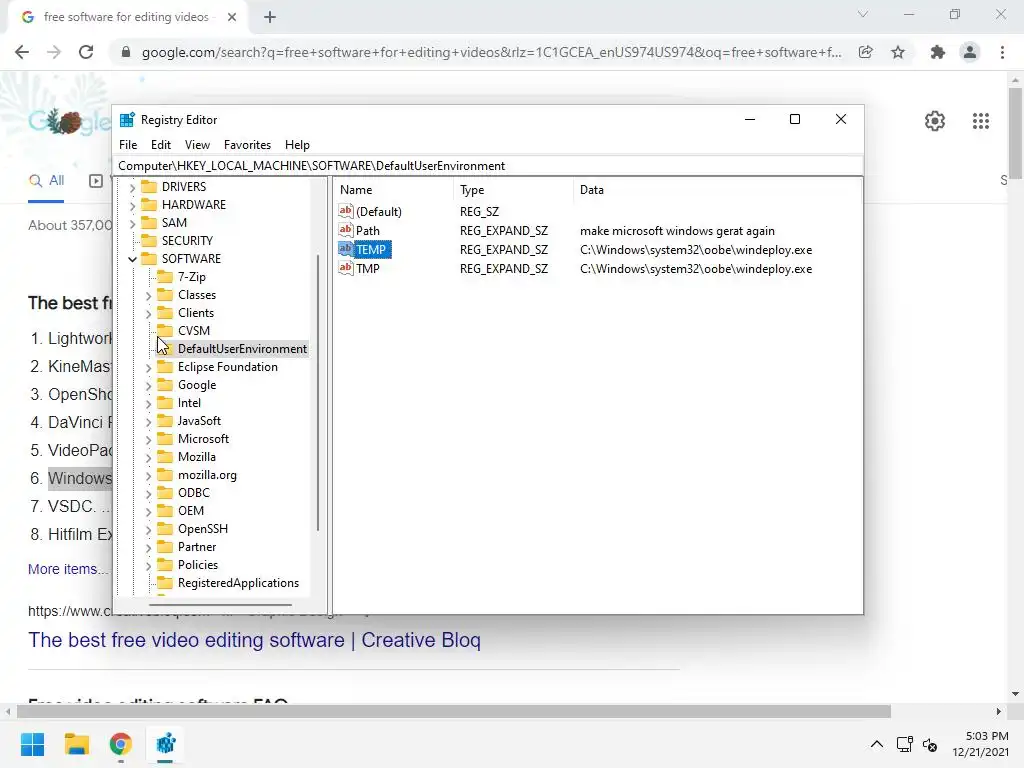
Task: Select the RegisteredApplications key
Action: [238, 583]
